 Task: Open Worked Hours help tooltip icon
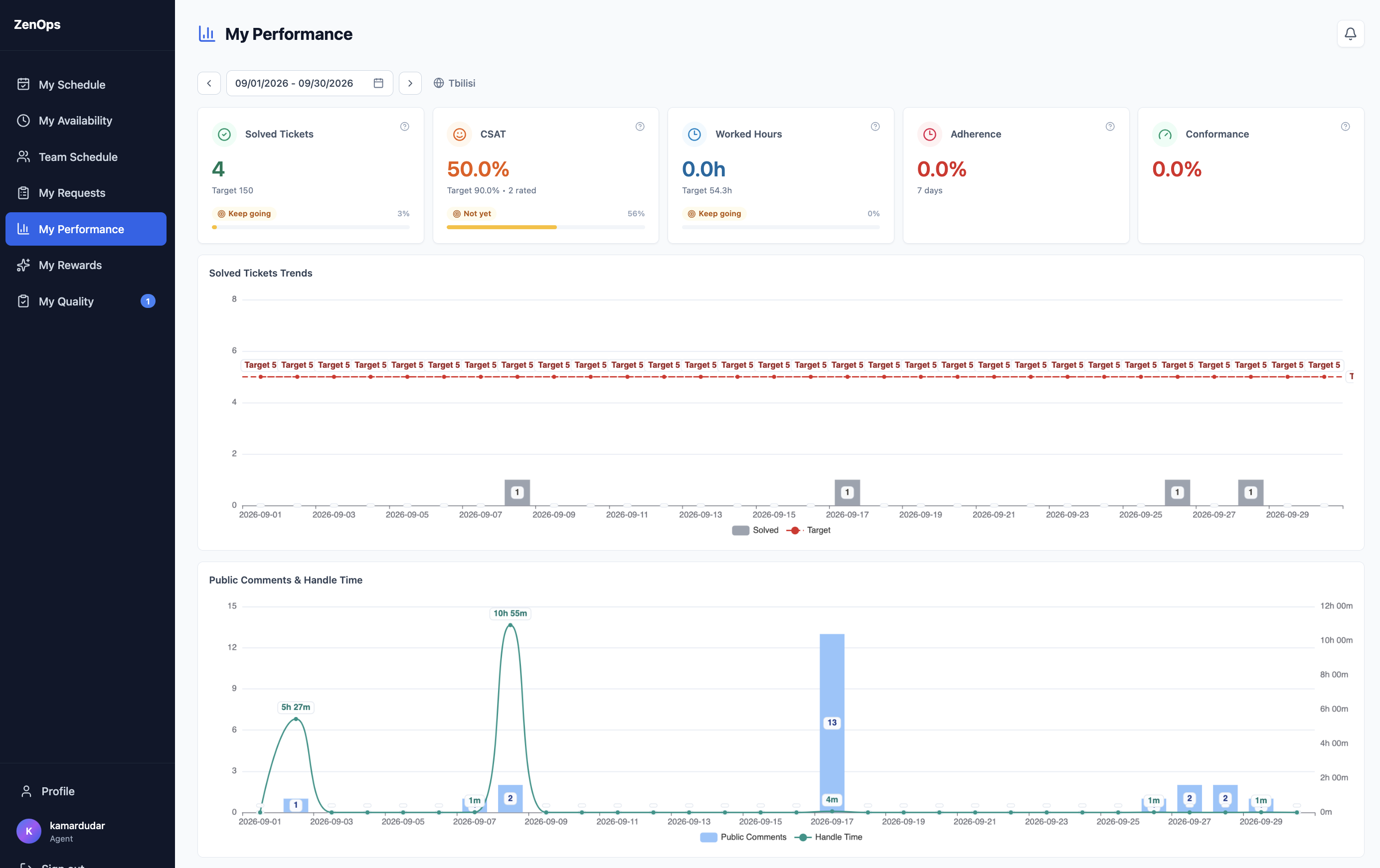pos(874,127)
